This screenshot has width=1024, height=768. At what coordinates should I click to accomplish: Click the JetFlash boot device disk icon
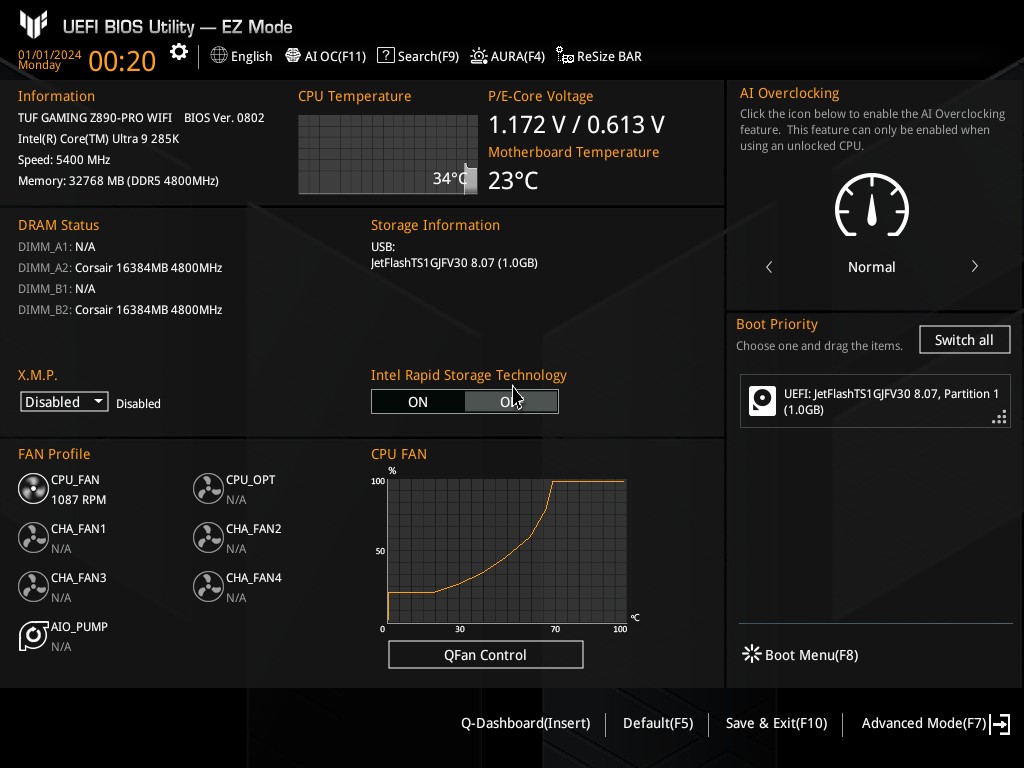762,401
